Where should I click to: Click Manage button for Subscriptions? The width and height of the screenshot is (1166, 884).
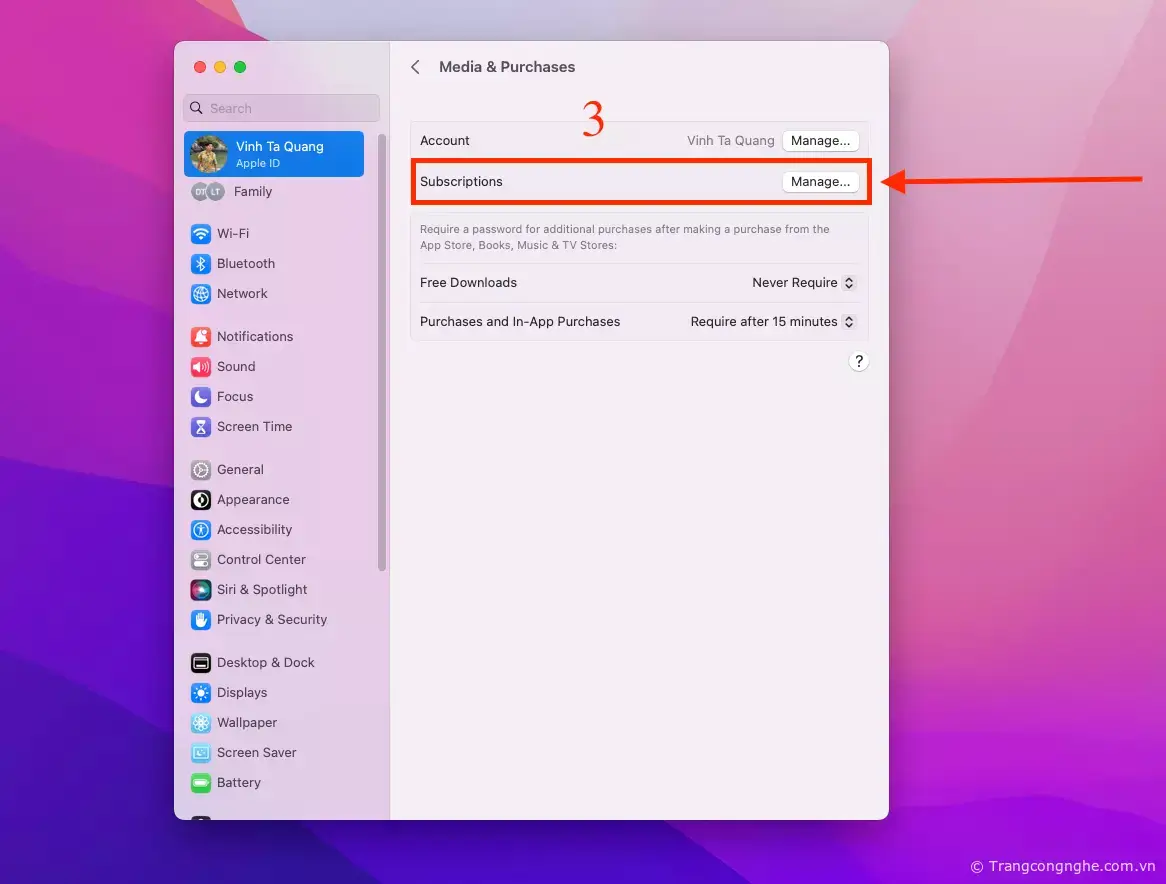coord(820,182)
